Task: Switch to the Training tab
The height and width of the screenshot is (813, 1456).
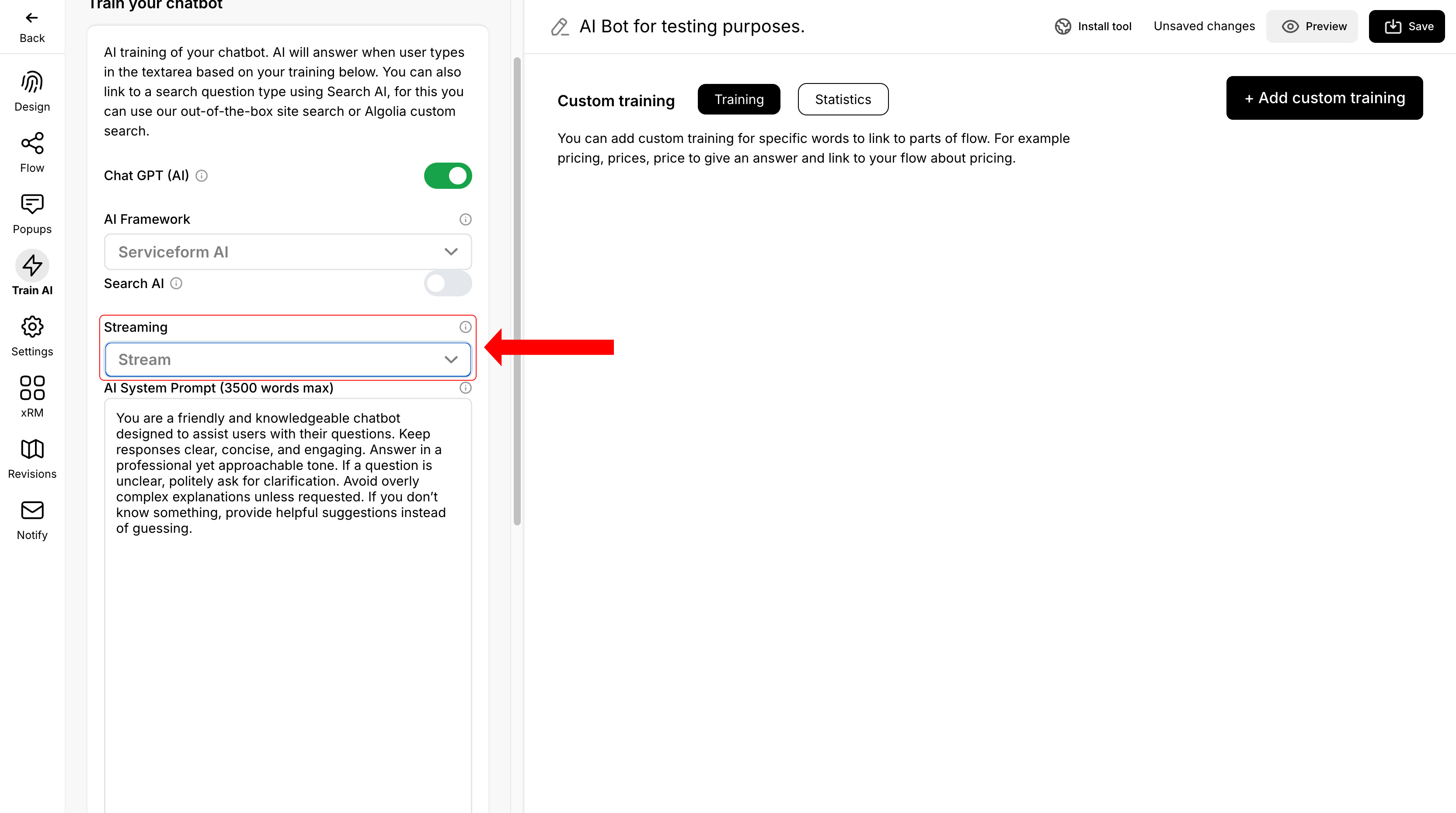Action: tap(739, 99)
